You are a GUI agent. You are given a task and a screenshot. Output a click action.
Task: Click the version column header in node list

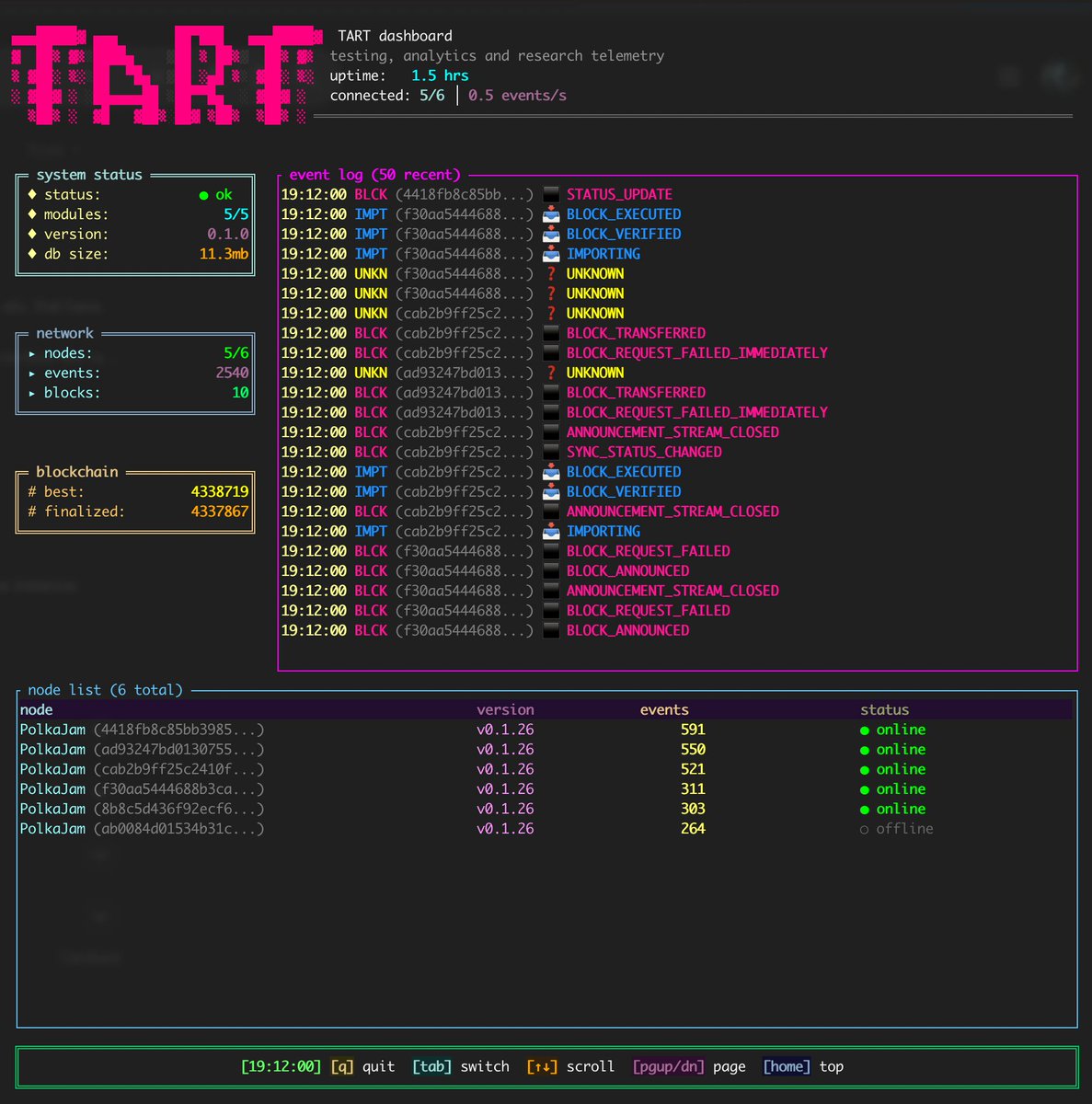(505, 710)
